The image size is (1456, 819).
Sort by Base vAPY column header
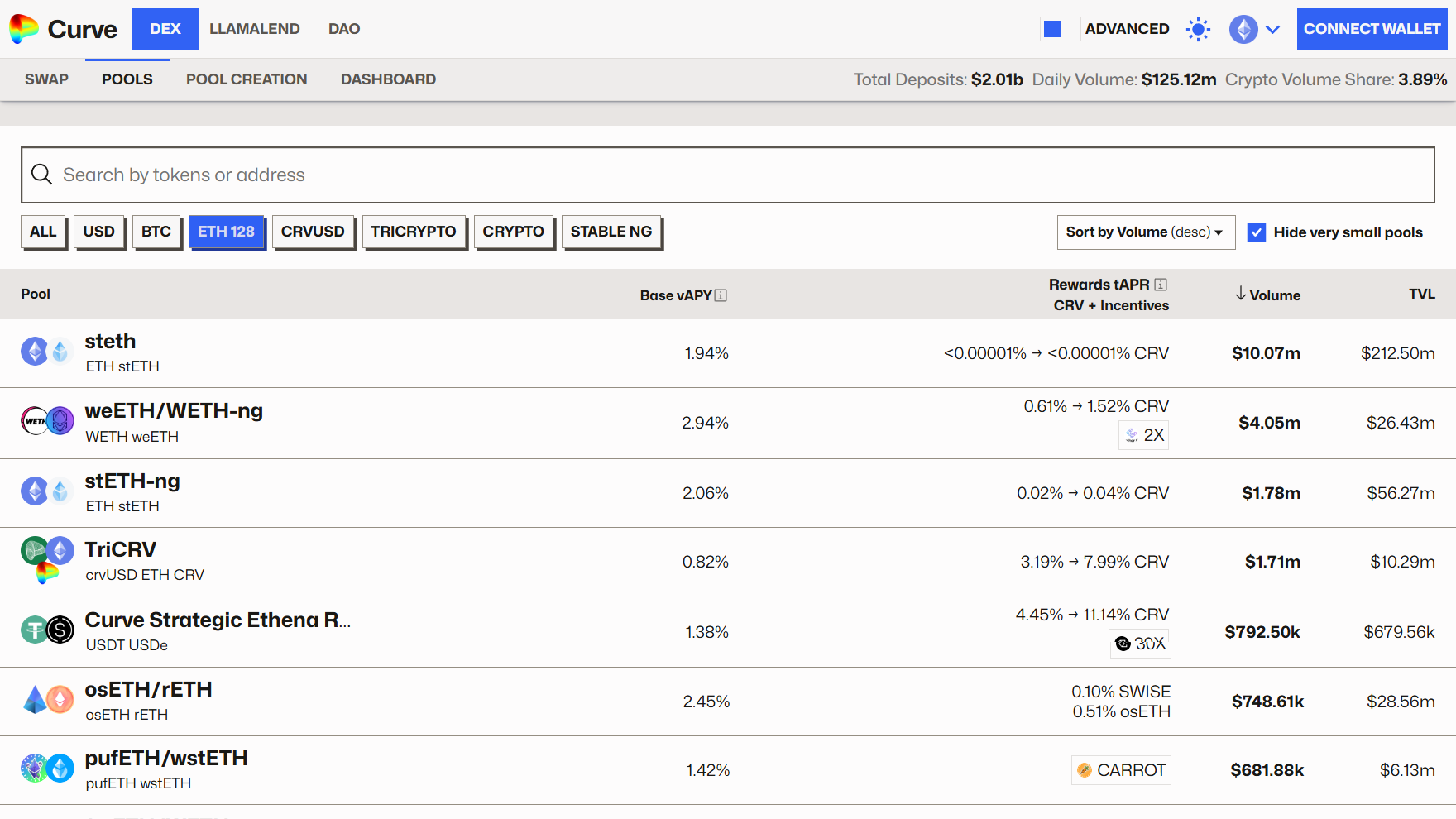[676, 295]
